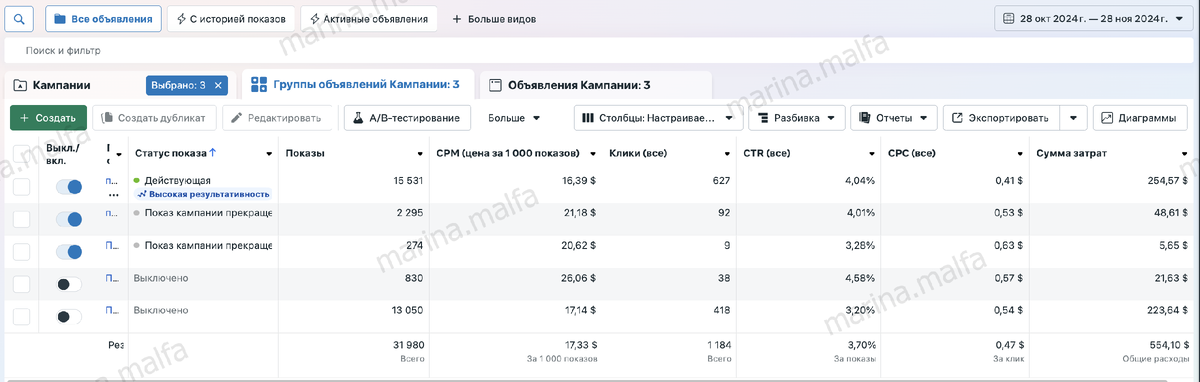The width and height of the screenshot is (1200, 382).
Task: Toggle switch of row with 274 impressions
Action: coord(69,252)
